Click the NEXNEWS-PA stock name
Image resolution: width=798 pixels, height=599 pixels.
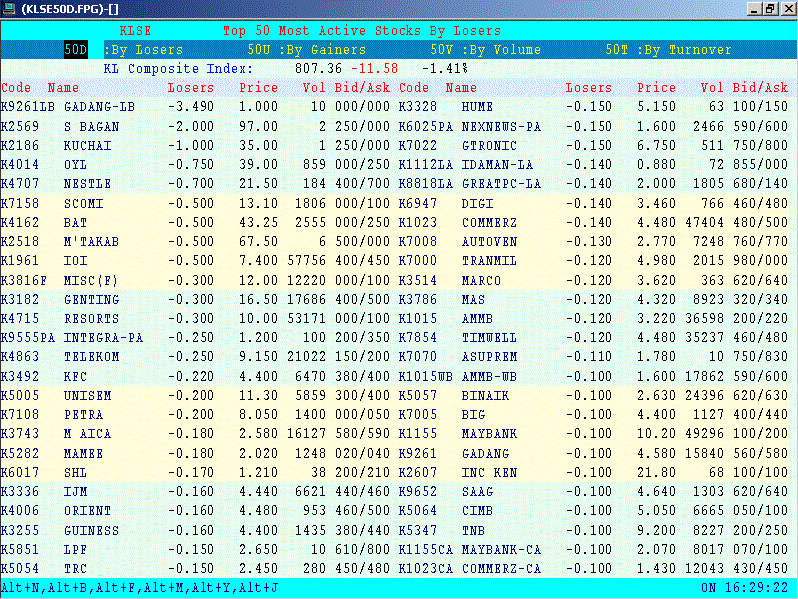[501, 127]
